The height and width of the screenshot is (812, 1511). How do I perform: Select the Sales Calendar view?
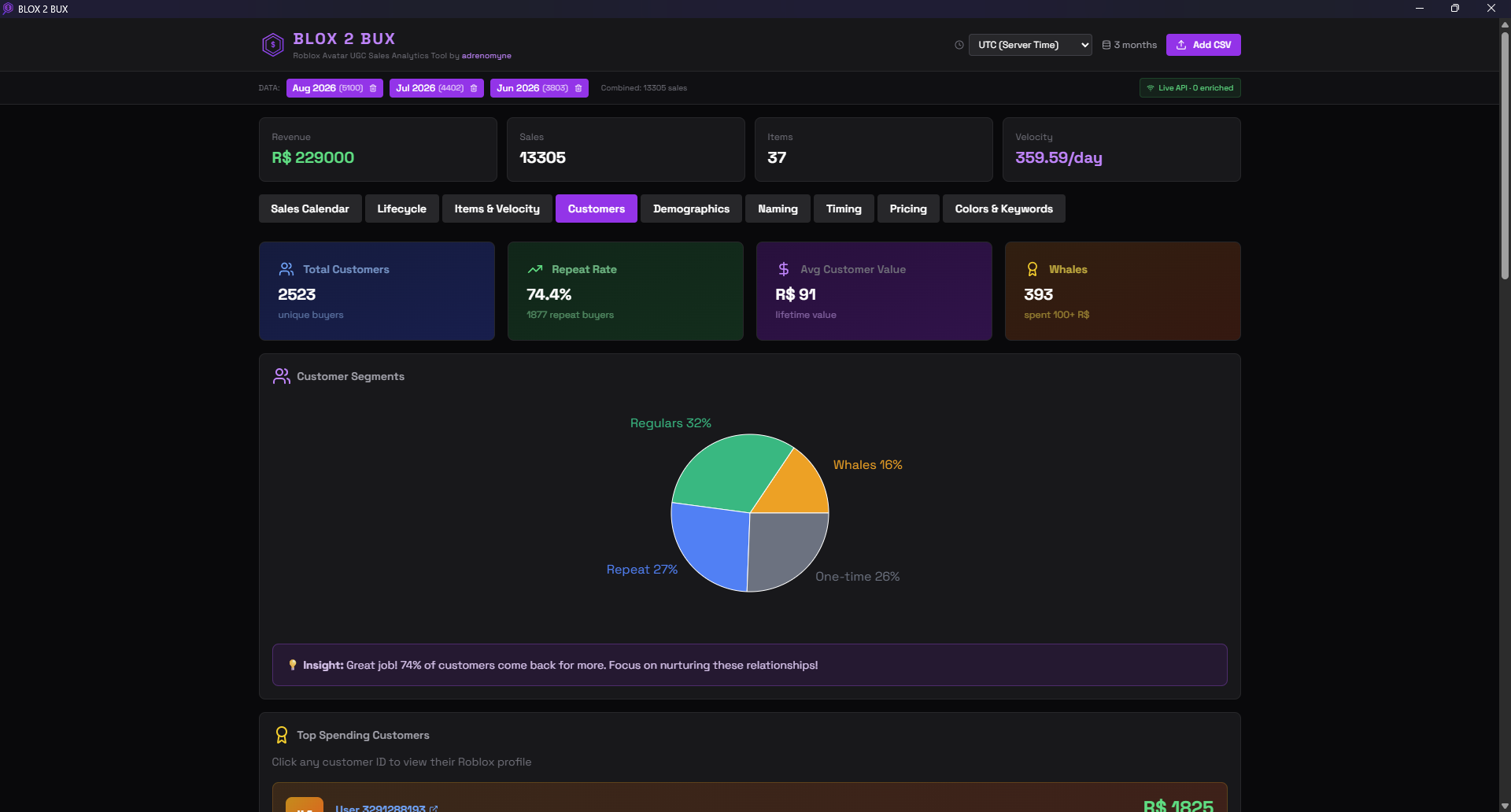tap(309, 209)
